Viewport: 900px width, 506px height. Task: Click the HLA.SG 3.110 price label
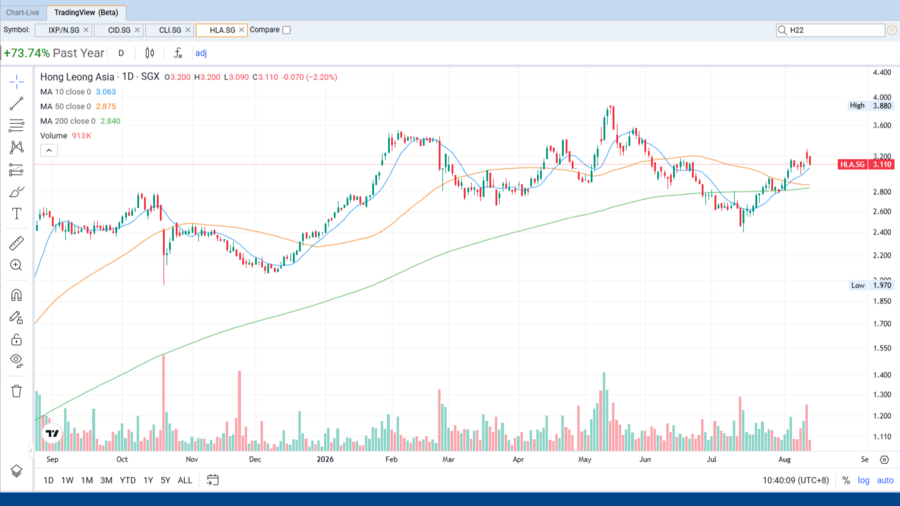(866, 165)
